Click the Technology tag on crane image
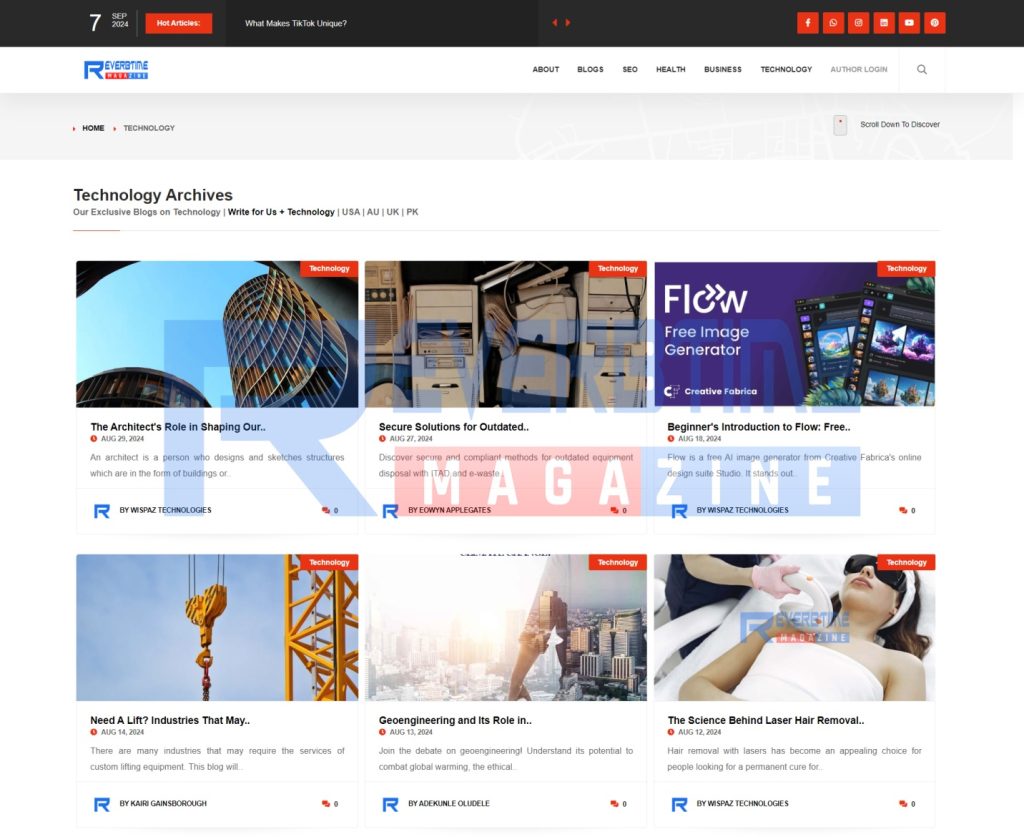The height and width of the screenshot is (837, 1024). tap(329, 562)
